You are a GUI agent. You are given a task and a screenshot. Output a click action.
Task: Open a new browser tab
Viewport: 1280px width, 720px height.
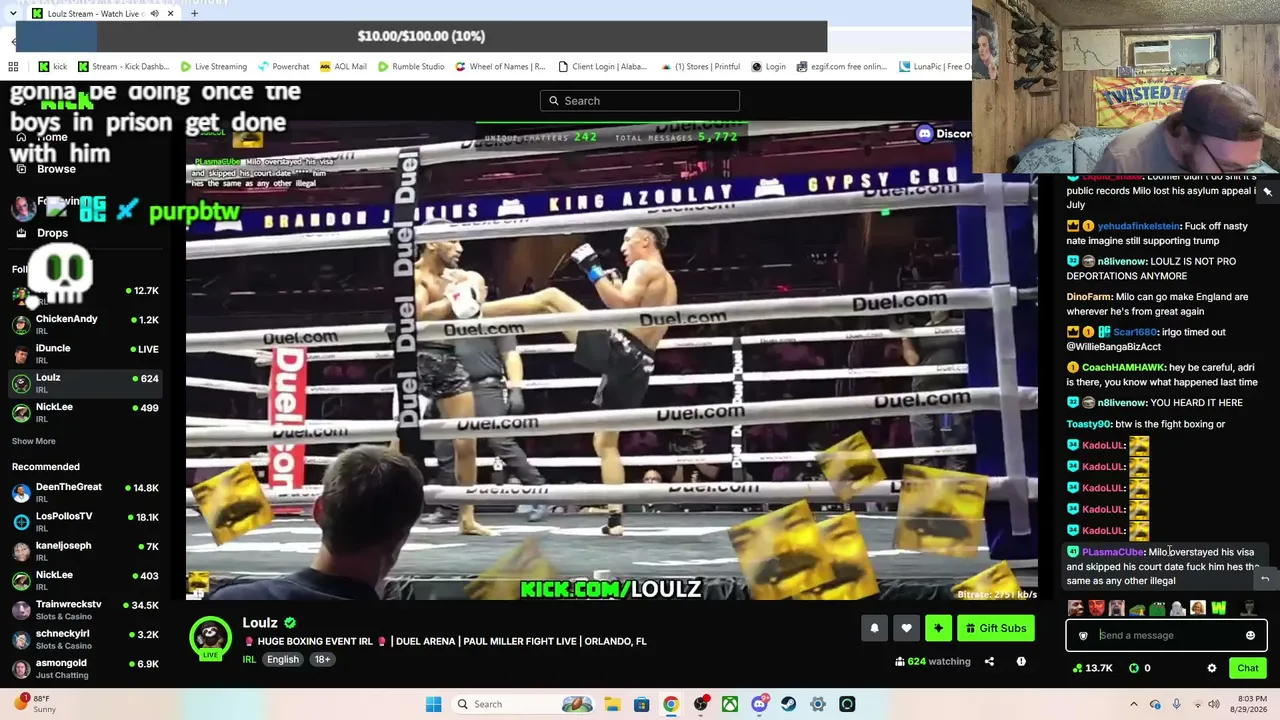(194, 14)
